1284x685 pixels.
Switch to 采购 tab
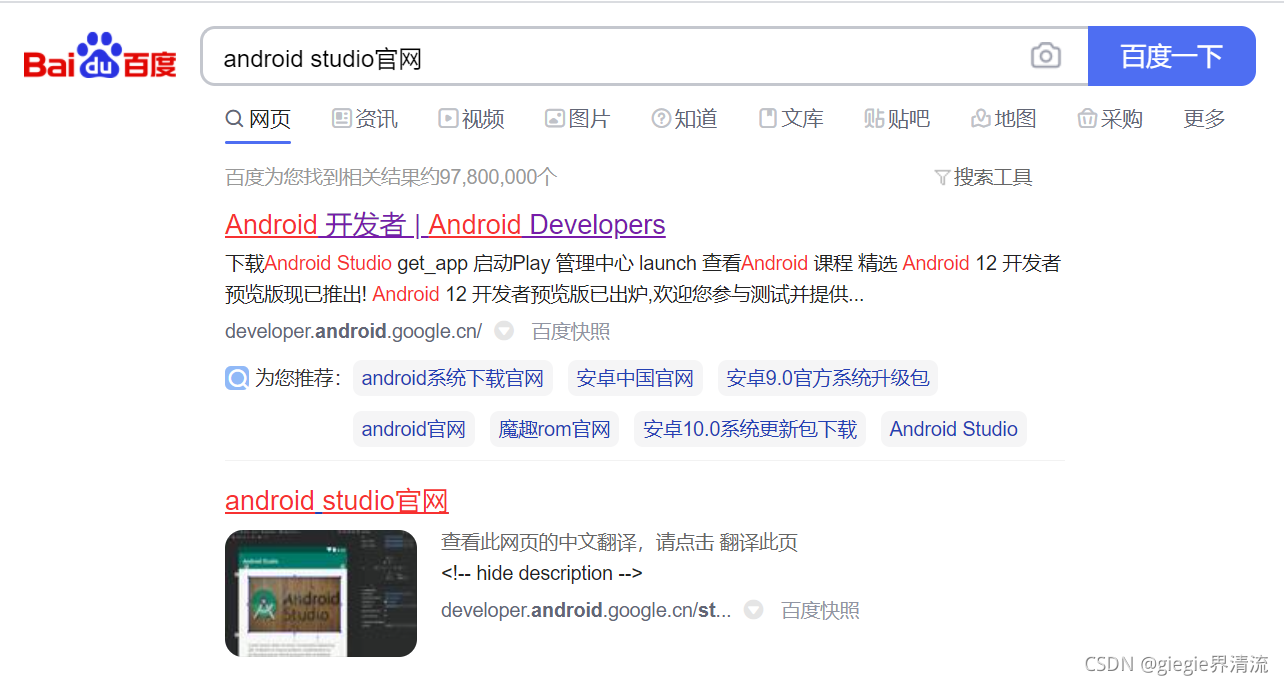pos(1110,119)
